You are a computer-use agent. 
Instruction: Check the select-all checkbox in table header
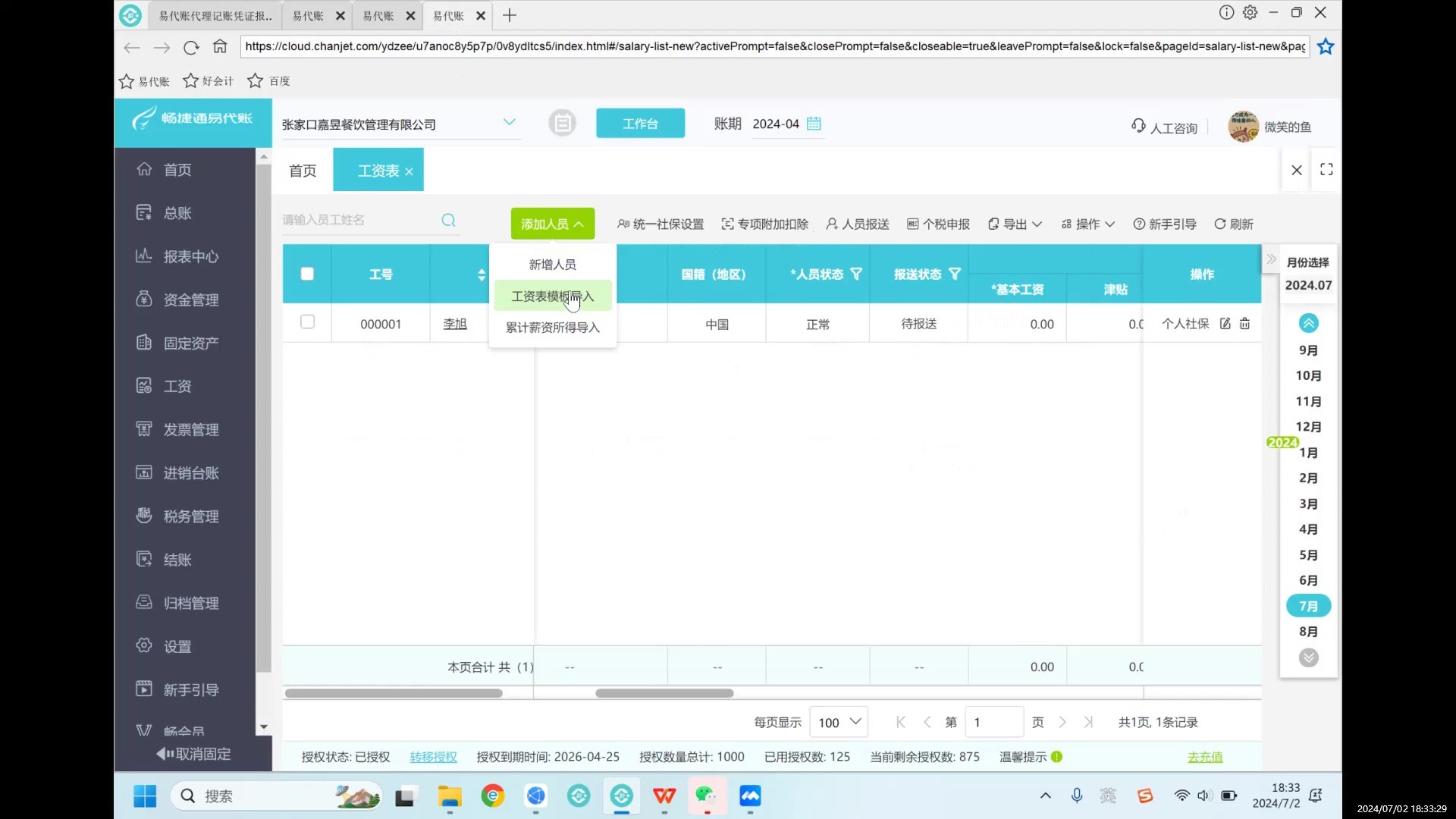pos(306,274)
